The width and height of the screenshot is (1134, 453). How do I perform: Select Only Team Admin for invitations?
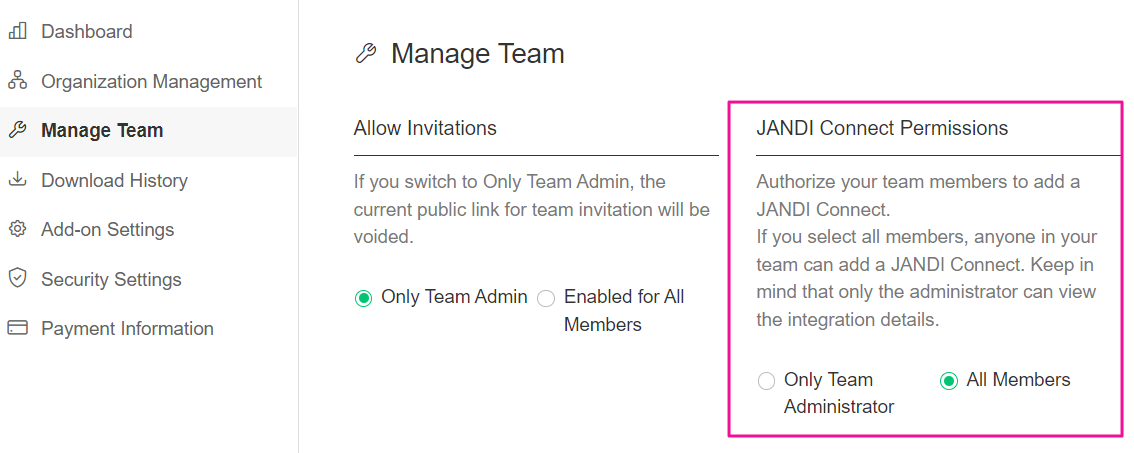(363, 298)
